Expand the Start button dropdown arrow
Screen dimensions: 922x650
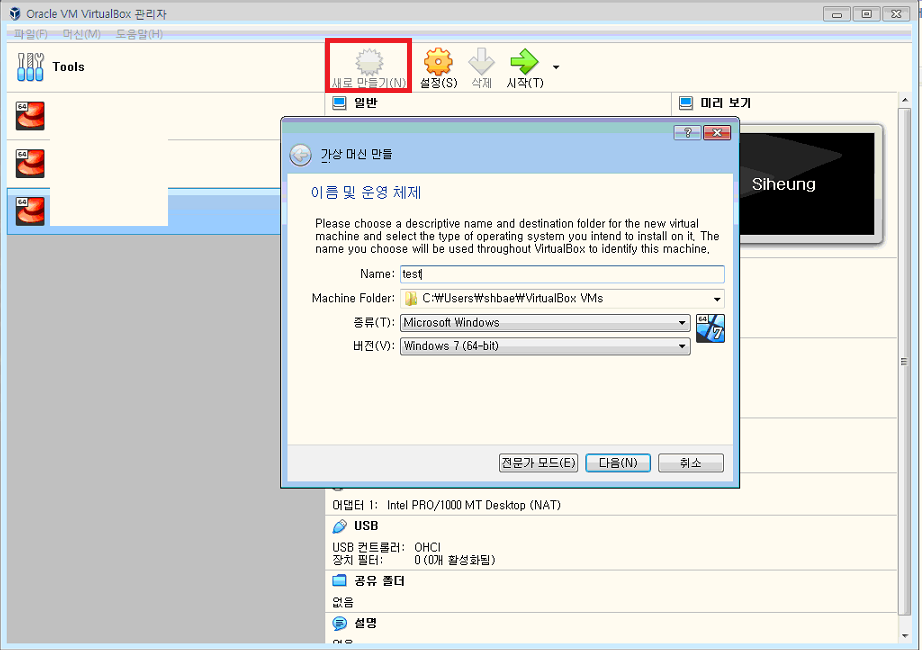(556, 67)
